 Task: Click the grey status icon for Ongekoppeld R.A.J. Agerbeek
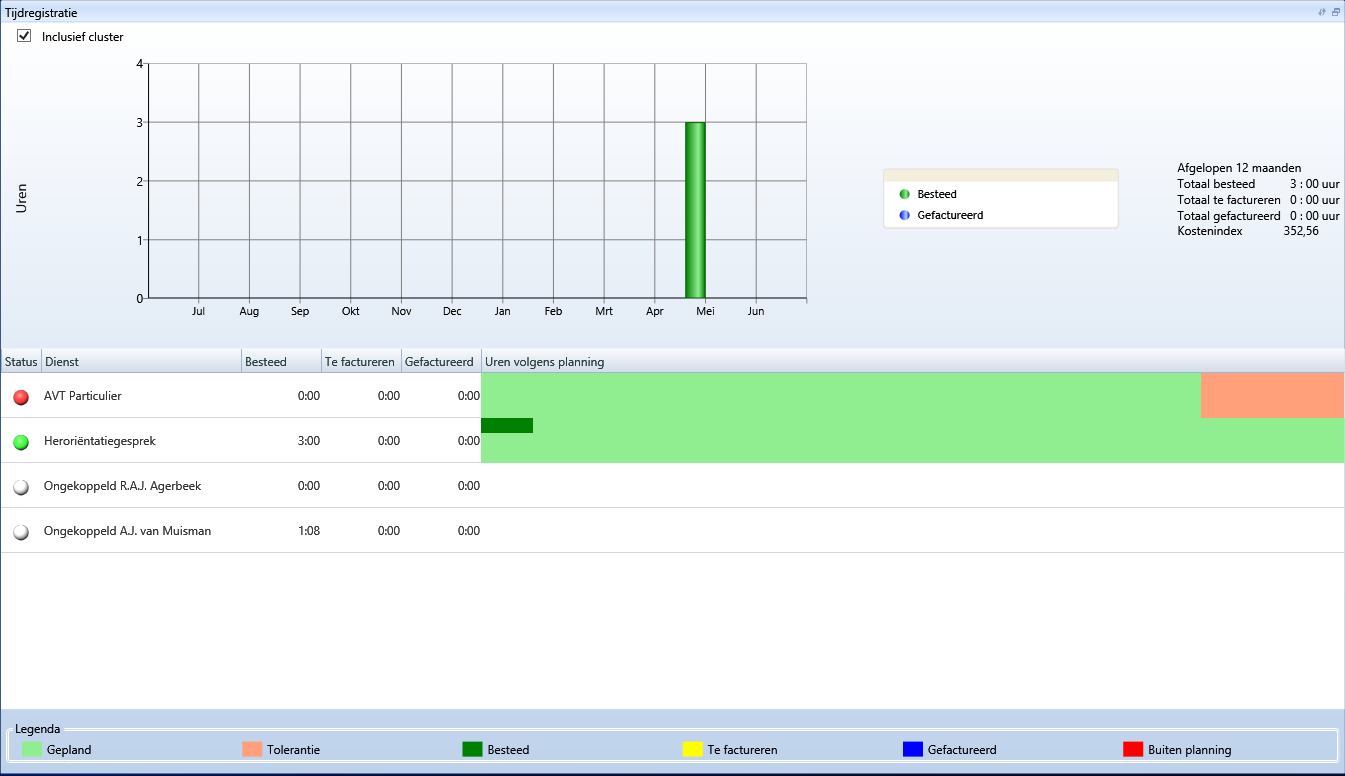tap(21, 487)
